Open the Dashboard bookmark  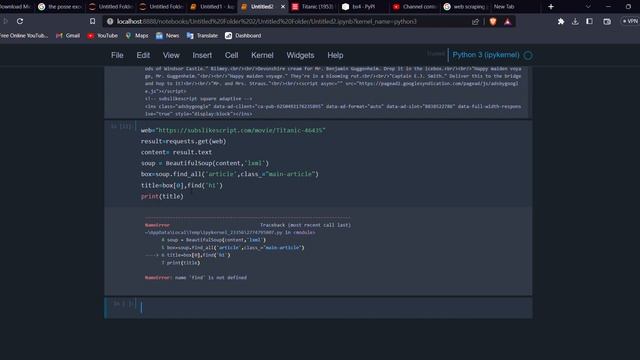[x=243, y=36]
